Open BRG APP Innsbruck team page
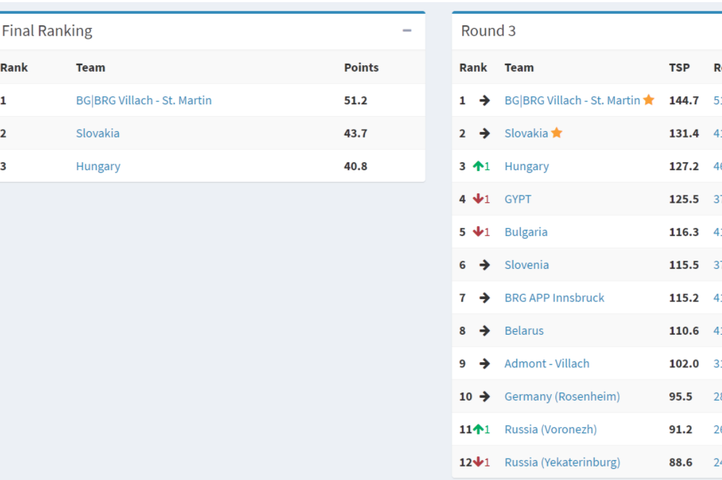 [554, 298]
